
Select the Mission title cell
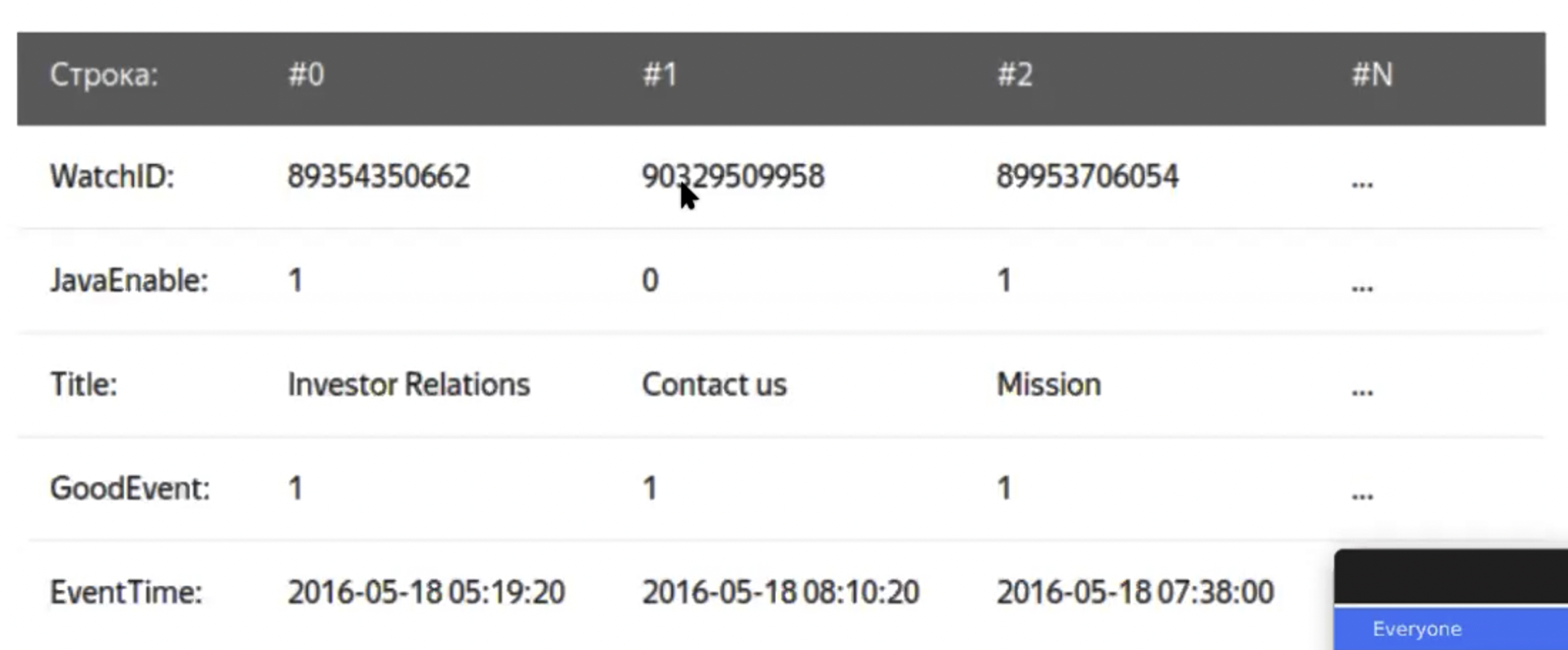click(x=1048, y=384)
